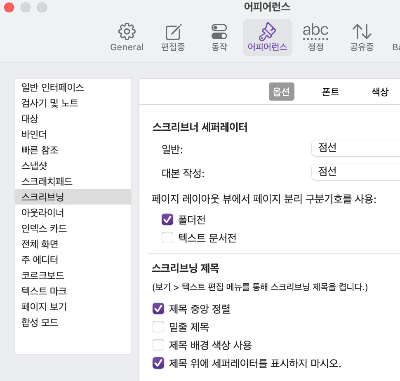400x381 pixels.
Task: Choose 대상 in the sidebar list
Action: tap(73, 119)
